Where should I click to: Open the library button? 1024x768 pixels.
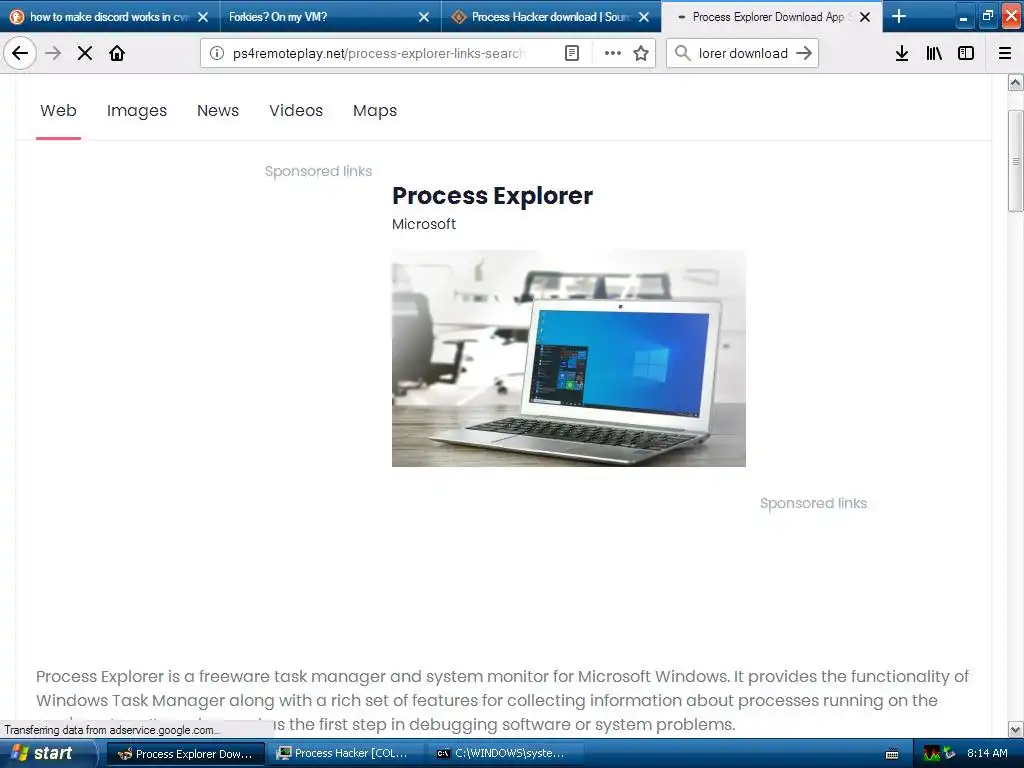click(934, 53)
